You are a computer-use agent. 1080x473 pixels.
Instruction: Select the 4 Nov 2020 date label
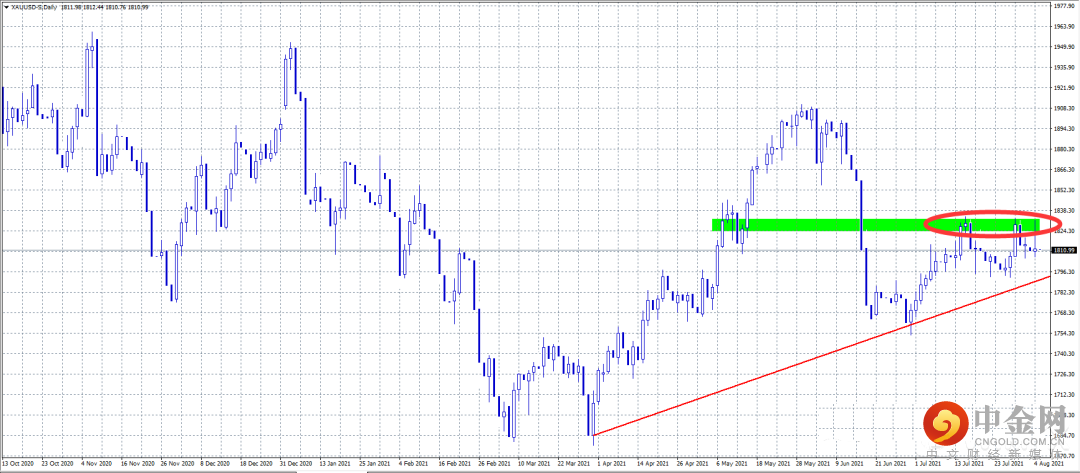[x=95, y=464]
